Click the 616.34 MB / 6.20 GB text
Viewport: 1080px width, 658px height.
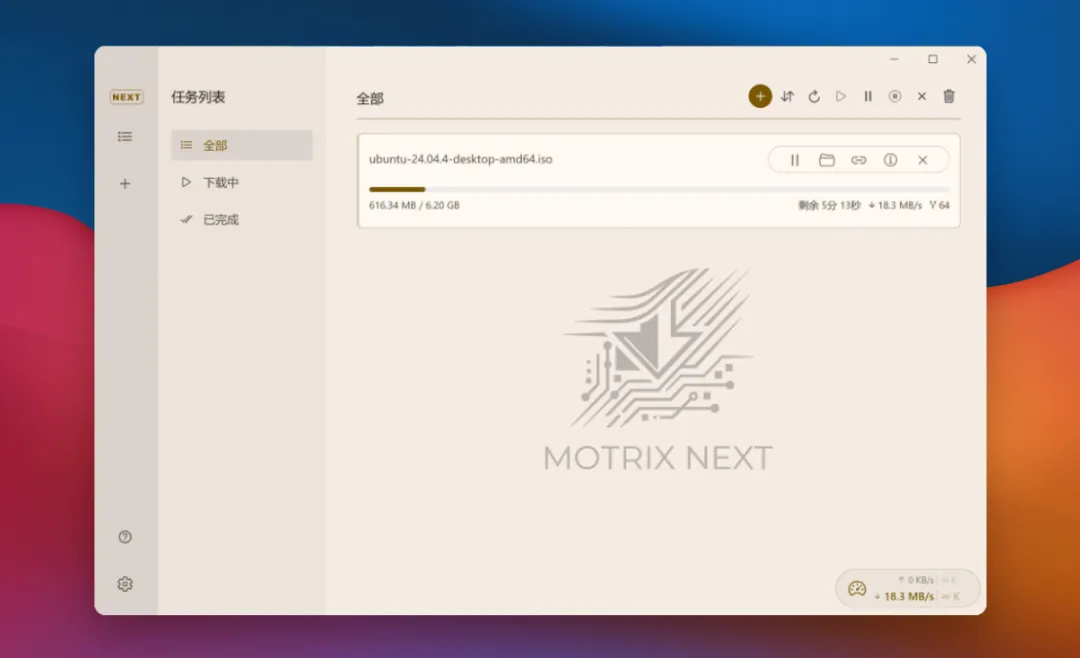click(x=414, y=205)
